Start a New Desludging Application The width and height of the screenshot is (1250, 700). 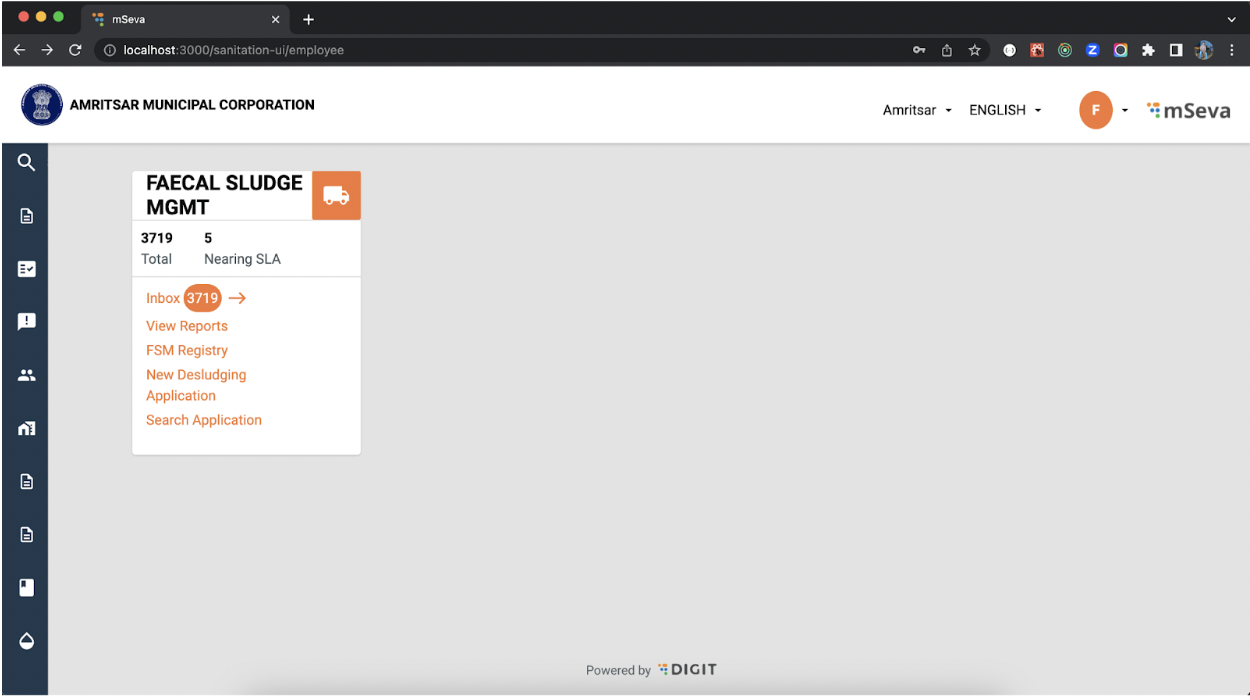(196, 385)
